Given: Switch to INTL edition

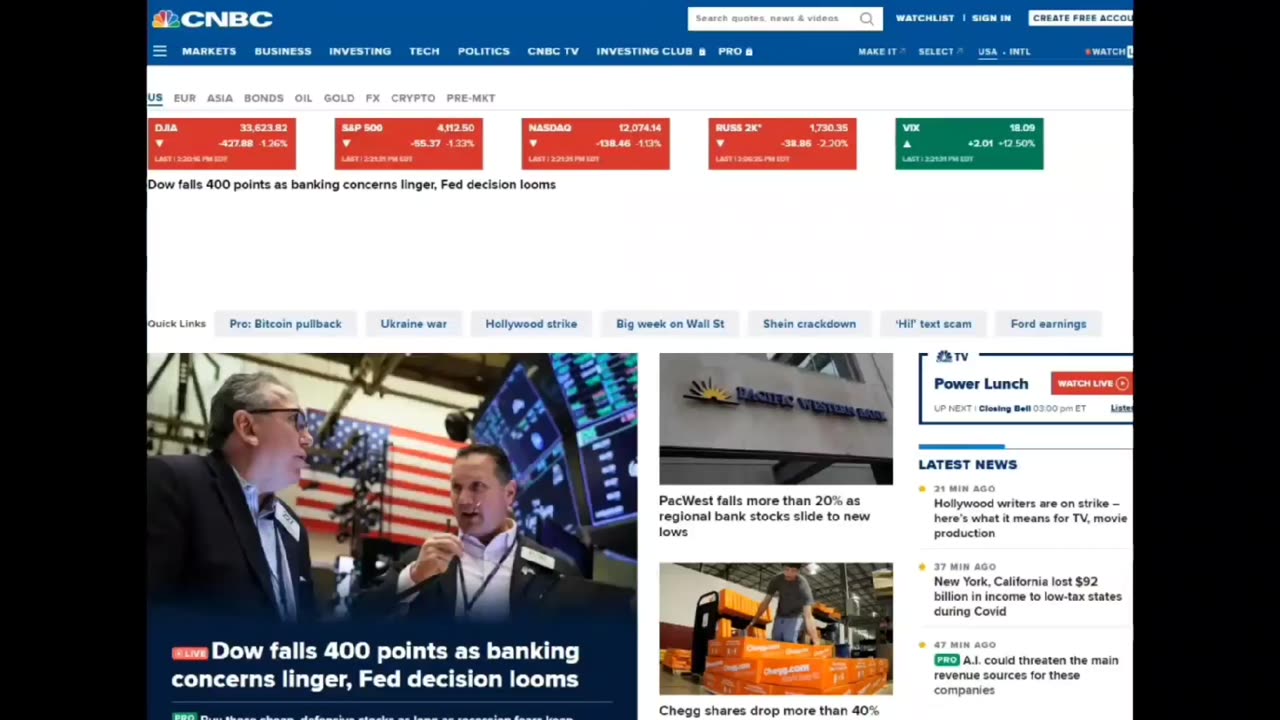Looking at the screenshot, I should (x=1020, y=51).
